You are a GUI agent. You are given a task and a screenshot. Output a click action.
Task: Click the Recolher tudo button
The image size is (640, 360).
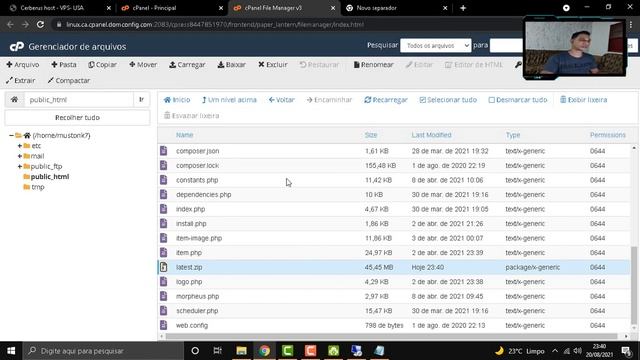tap(77, 118)
